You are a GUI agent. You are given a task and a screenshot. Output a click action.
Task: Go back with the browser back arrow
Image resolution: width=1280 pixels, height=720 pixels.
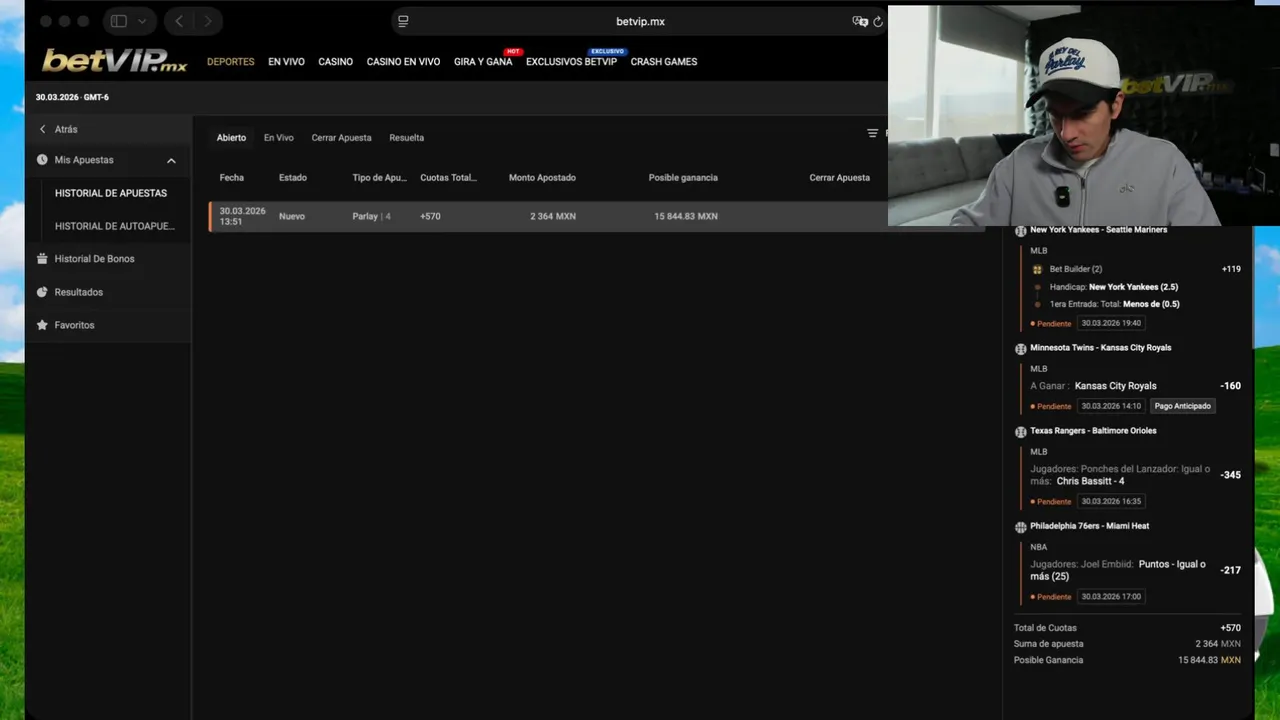(179, 21)
